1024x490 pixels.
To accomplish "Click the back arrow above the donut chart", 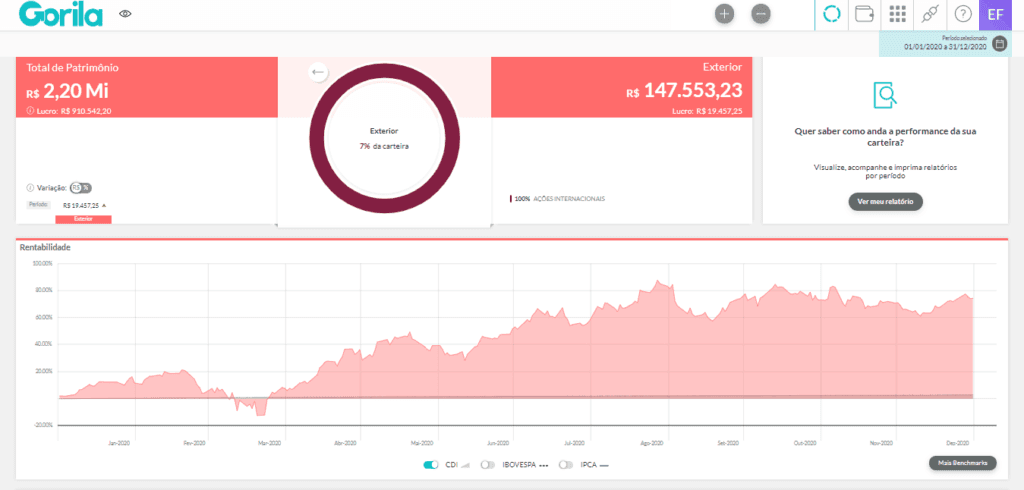I will [318, 72].
